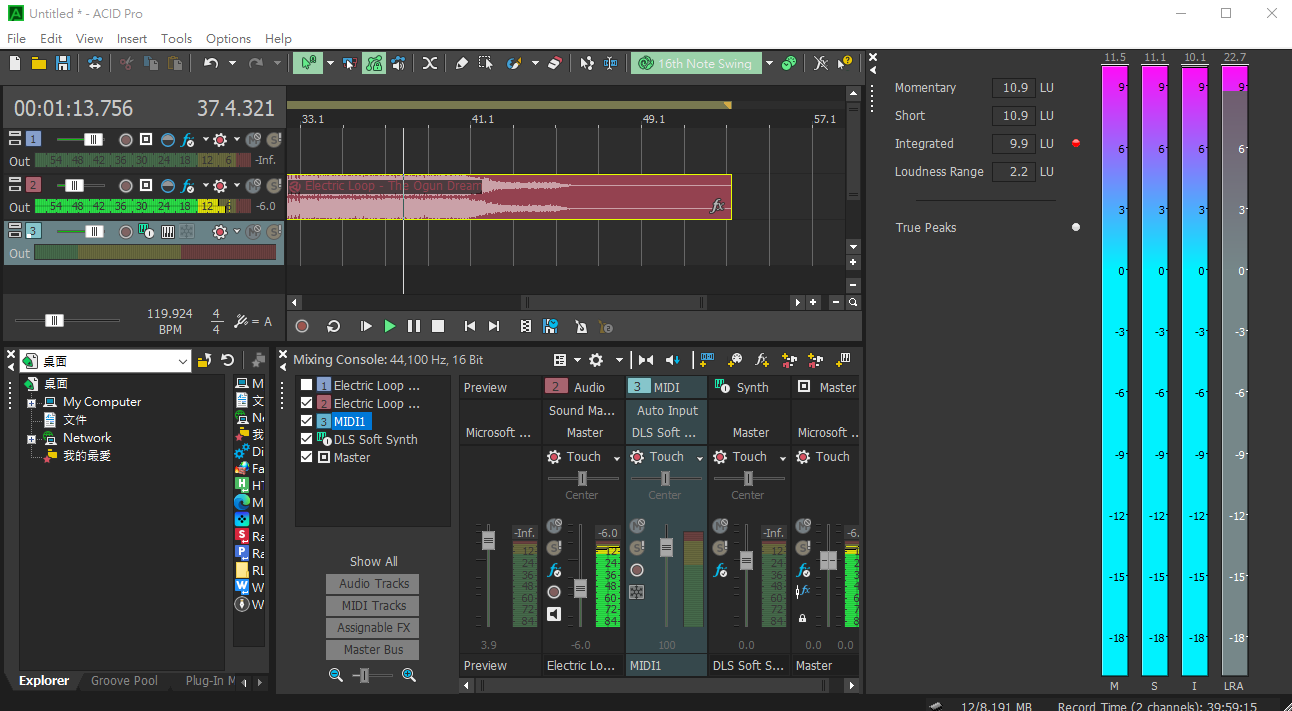The width and height of the screenshot is (1292, 711).
Task: Click the Audio Tracks button
Action: [374, 584]
